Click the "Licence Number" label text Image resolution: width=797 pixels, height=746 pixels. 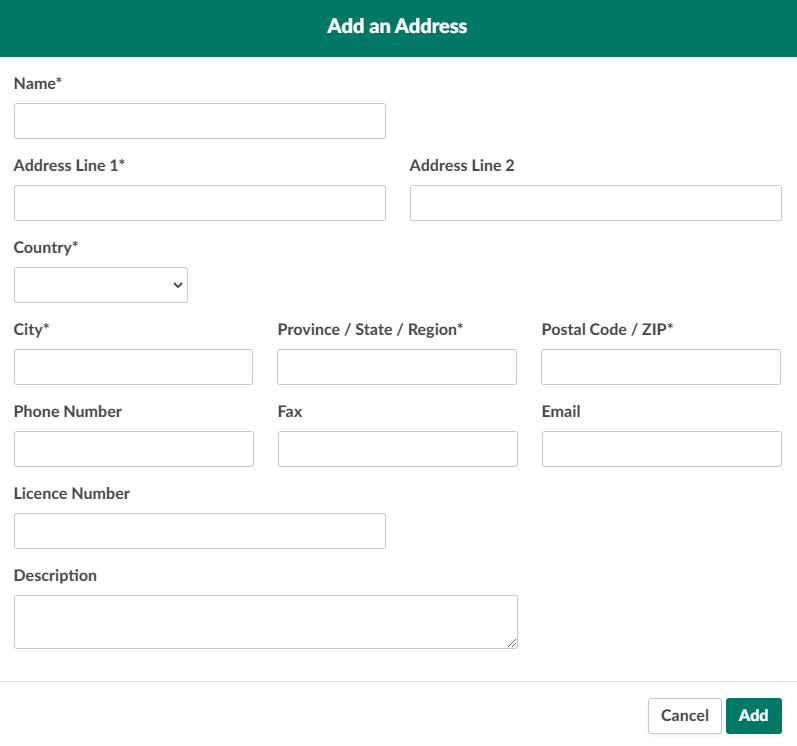tap(72, 494)
